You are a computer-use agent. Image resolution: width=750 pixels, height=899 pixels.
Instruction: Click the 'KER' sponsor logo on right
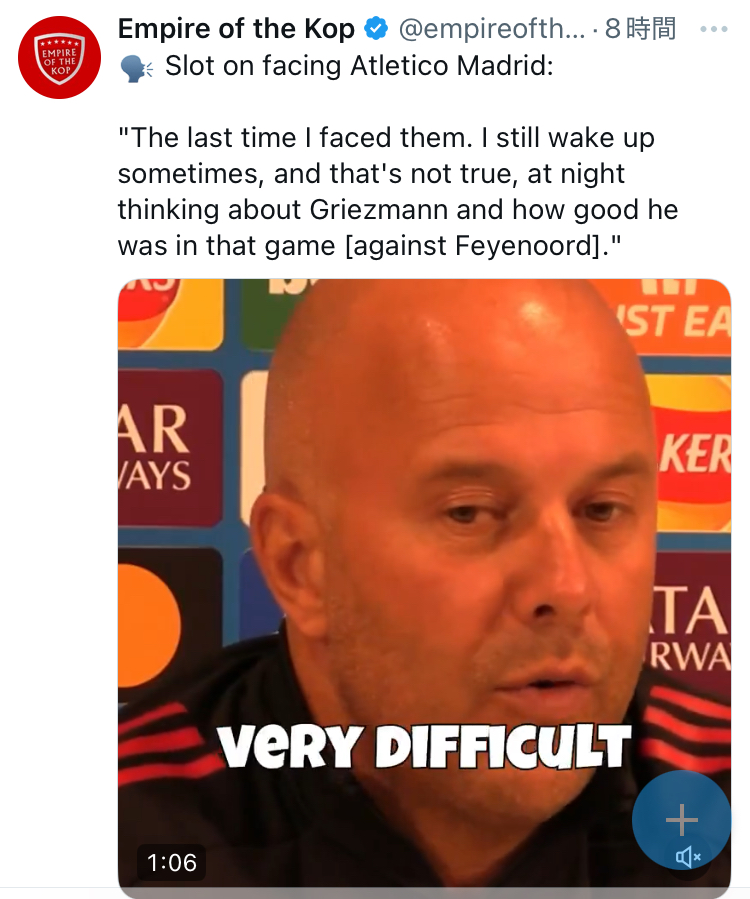pyautogui.click(x=692, y=455)
